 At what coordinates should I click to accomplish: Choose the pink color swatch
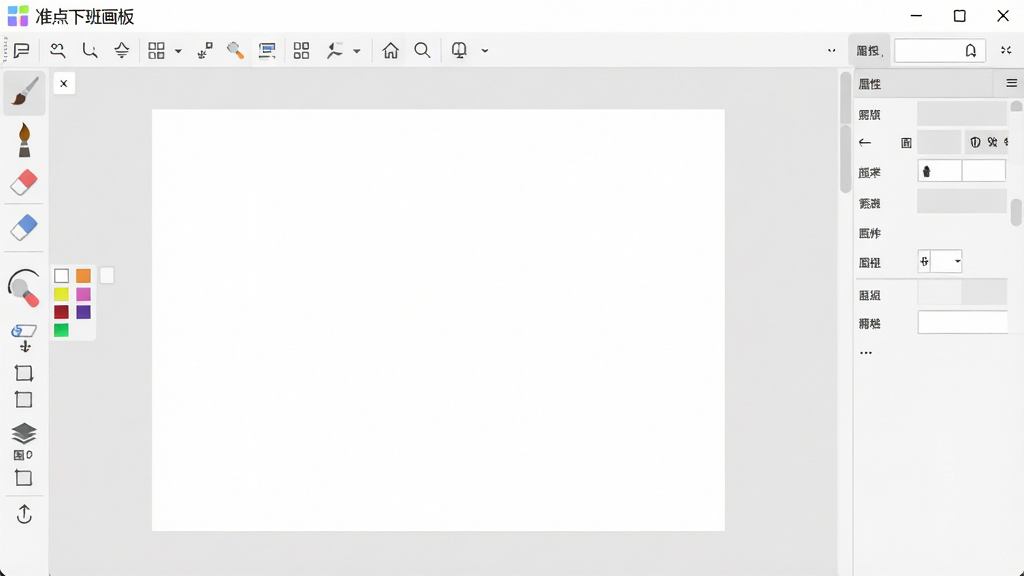click(83, 294)
